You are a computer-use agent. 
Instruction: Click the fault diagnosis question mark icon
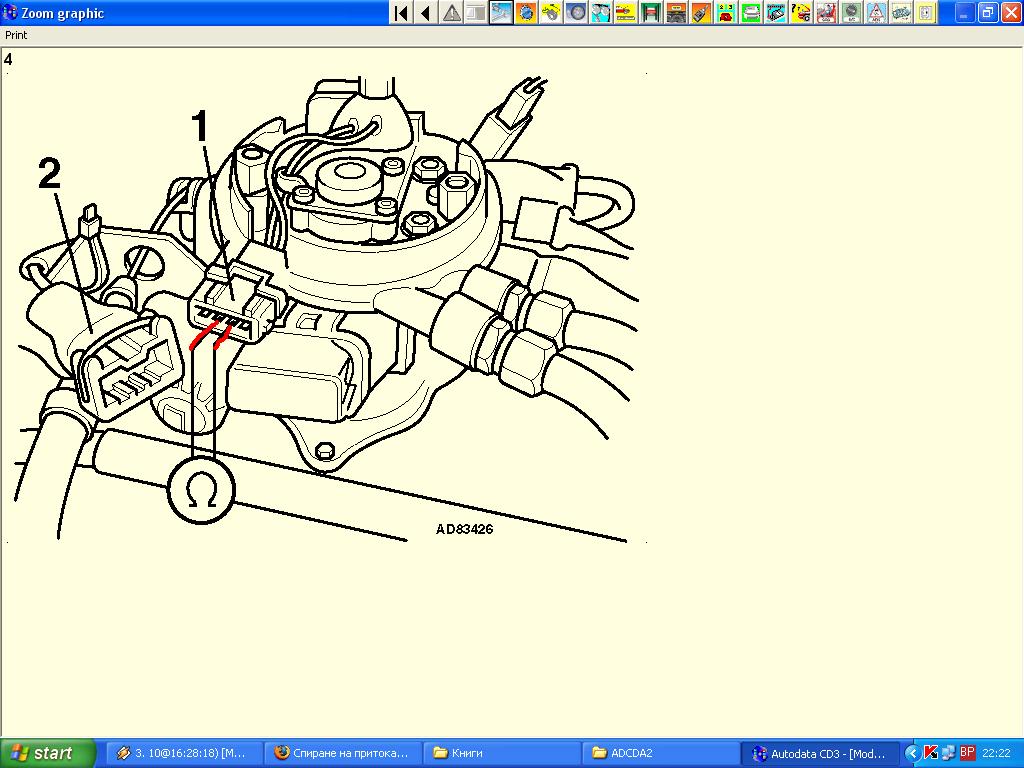pyautogui.click(x=801, y=13)
